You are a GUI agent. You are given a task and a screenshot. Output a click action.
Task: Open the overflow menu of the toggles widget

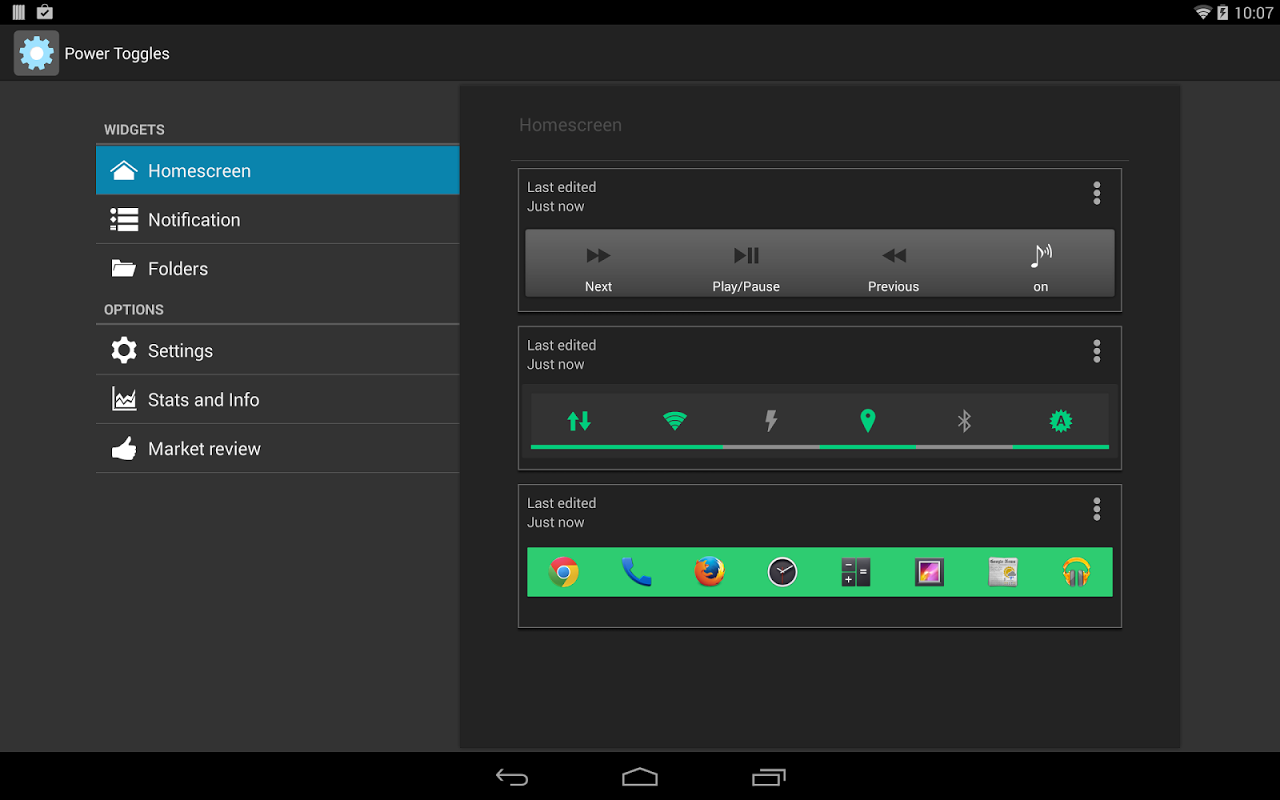1096,351
